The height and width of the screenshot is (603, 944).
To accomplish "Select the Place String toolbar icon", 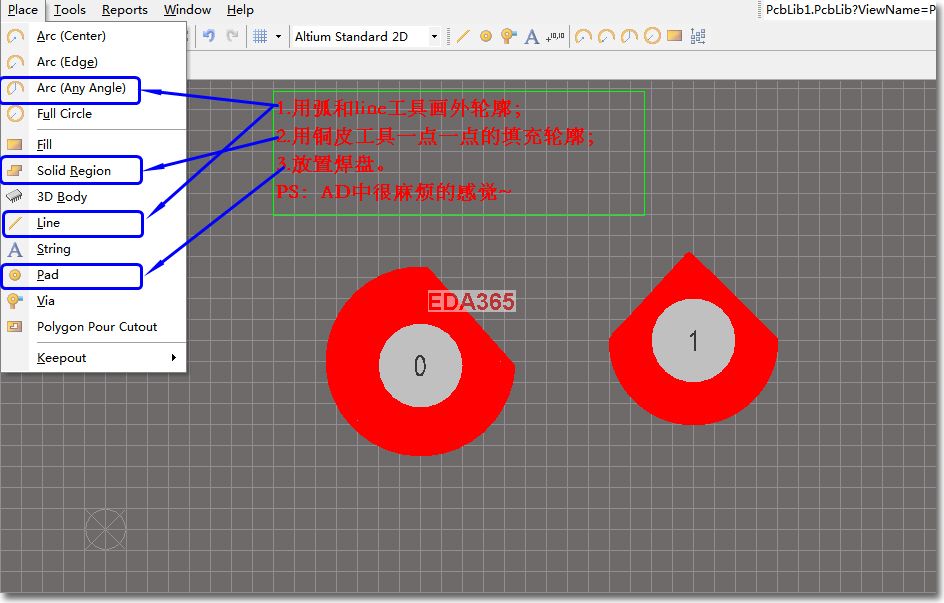I will [x=532, y=37].
